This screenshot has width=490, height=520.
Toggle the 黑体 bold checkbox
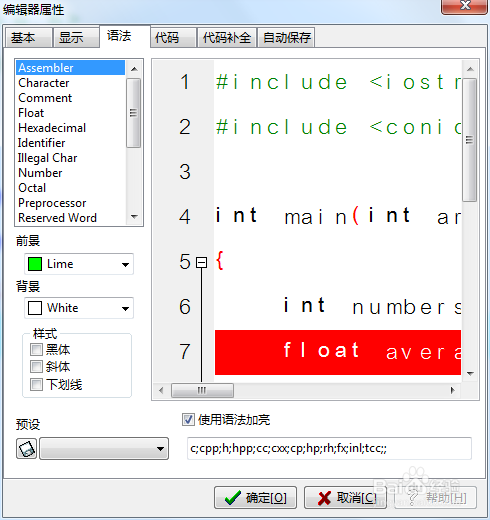tap(36, 350)
